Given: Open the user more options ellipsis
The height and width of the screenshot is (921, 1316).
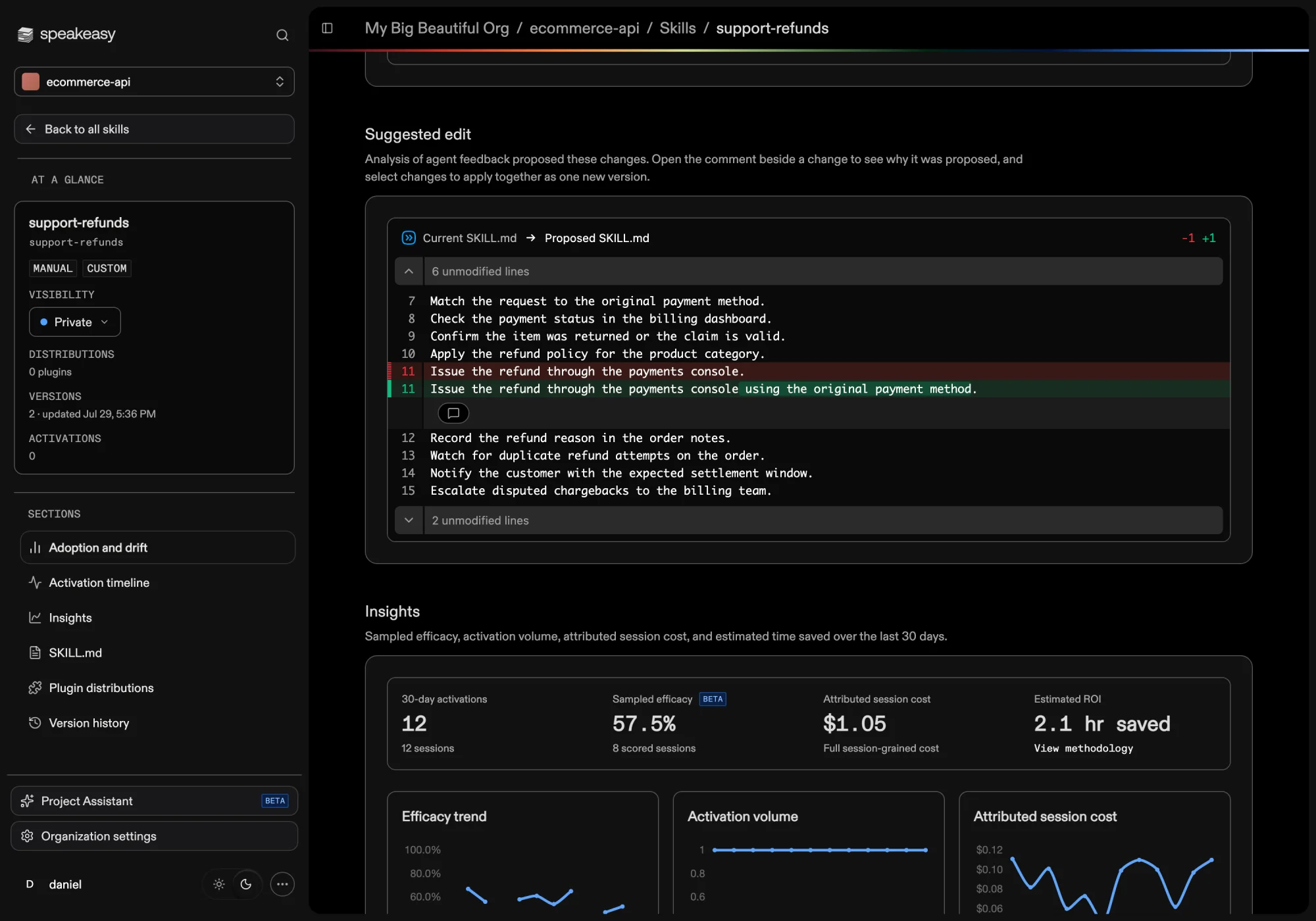Looking at the screenshot, I should (282, 884).
